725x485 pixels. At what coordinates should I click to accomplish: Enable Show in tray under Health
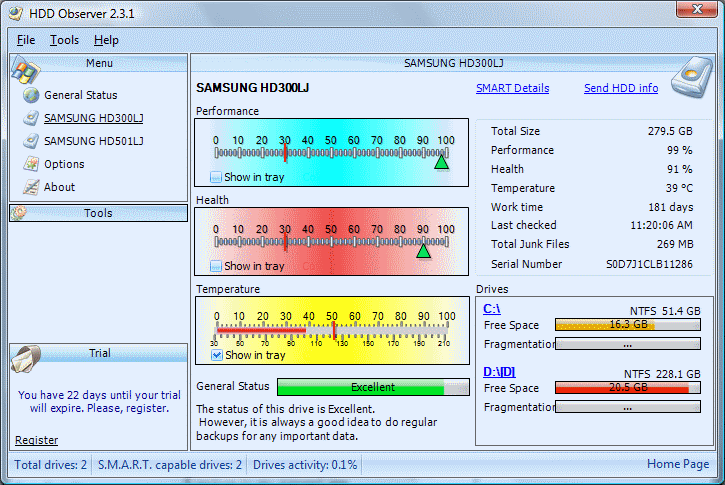pos(216,266)
